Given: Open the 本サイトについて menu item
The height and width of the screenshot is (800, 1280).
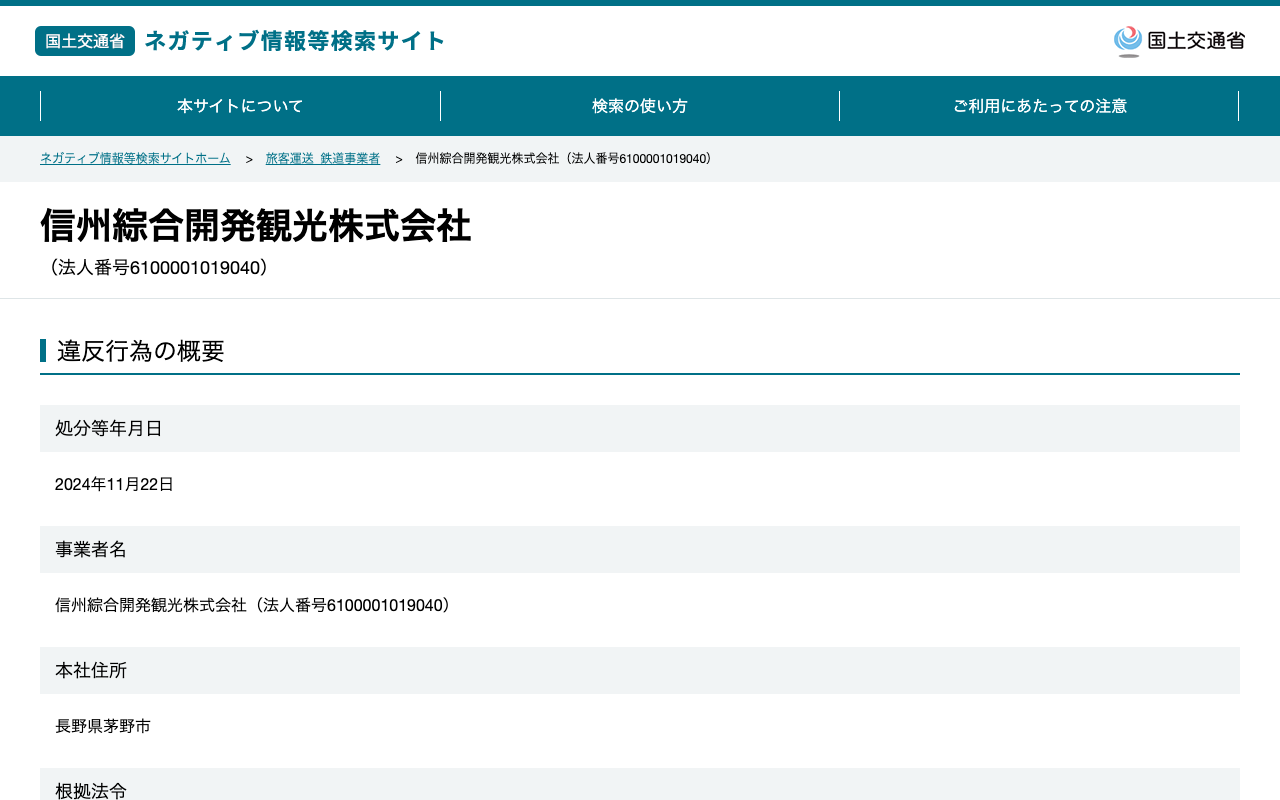Looking at the screenshot, I should 240,106.
